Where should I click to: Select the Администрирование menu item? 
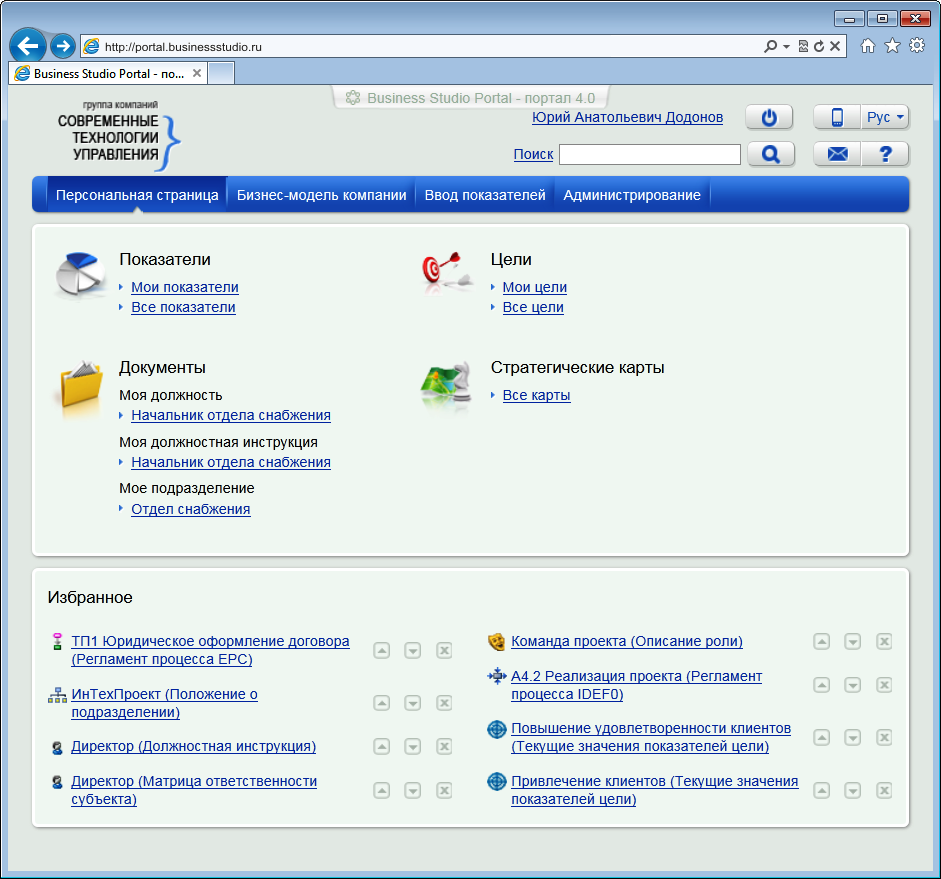click(632, 195)
